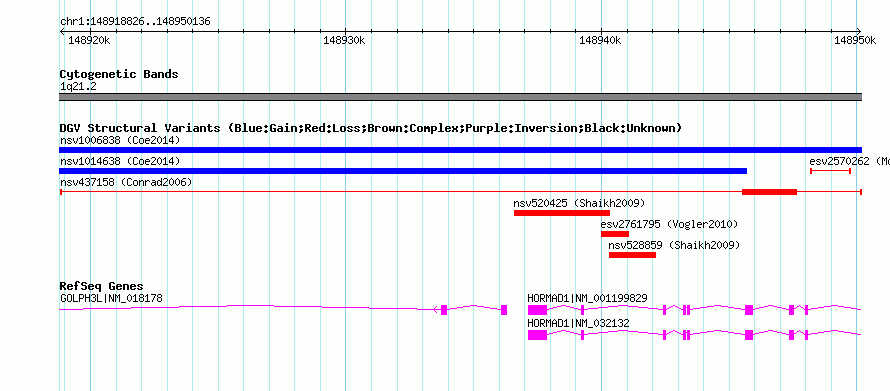Click the 148940k ruler position
This screenshot has width=890, height=391.
(600, 40)
